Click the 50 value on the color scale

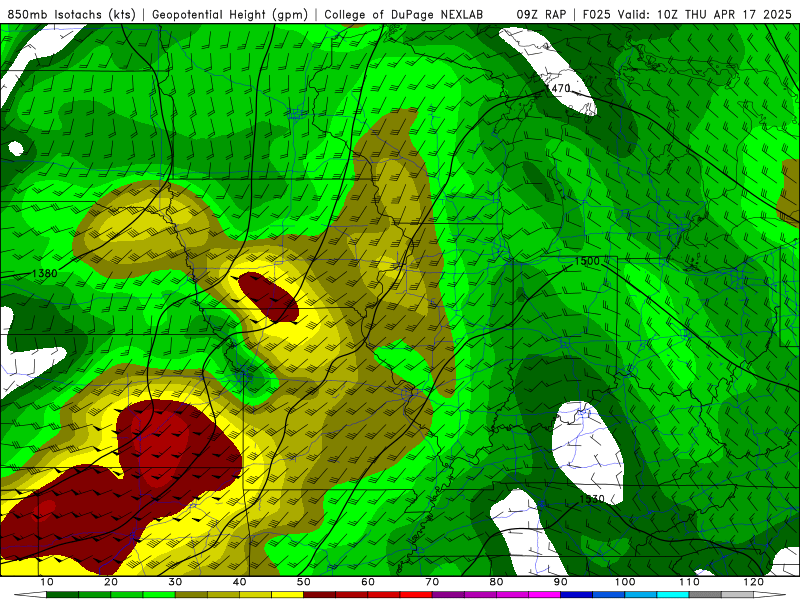pos(304,582)
